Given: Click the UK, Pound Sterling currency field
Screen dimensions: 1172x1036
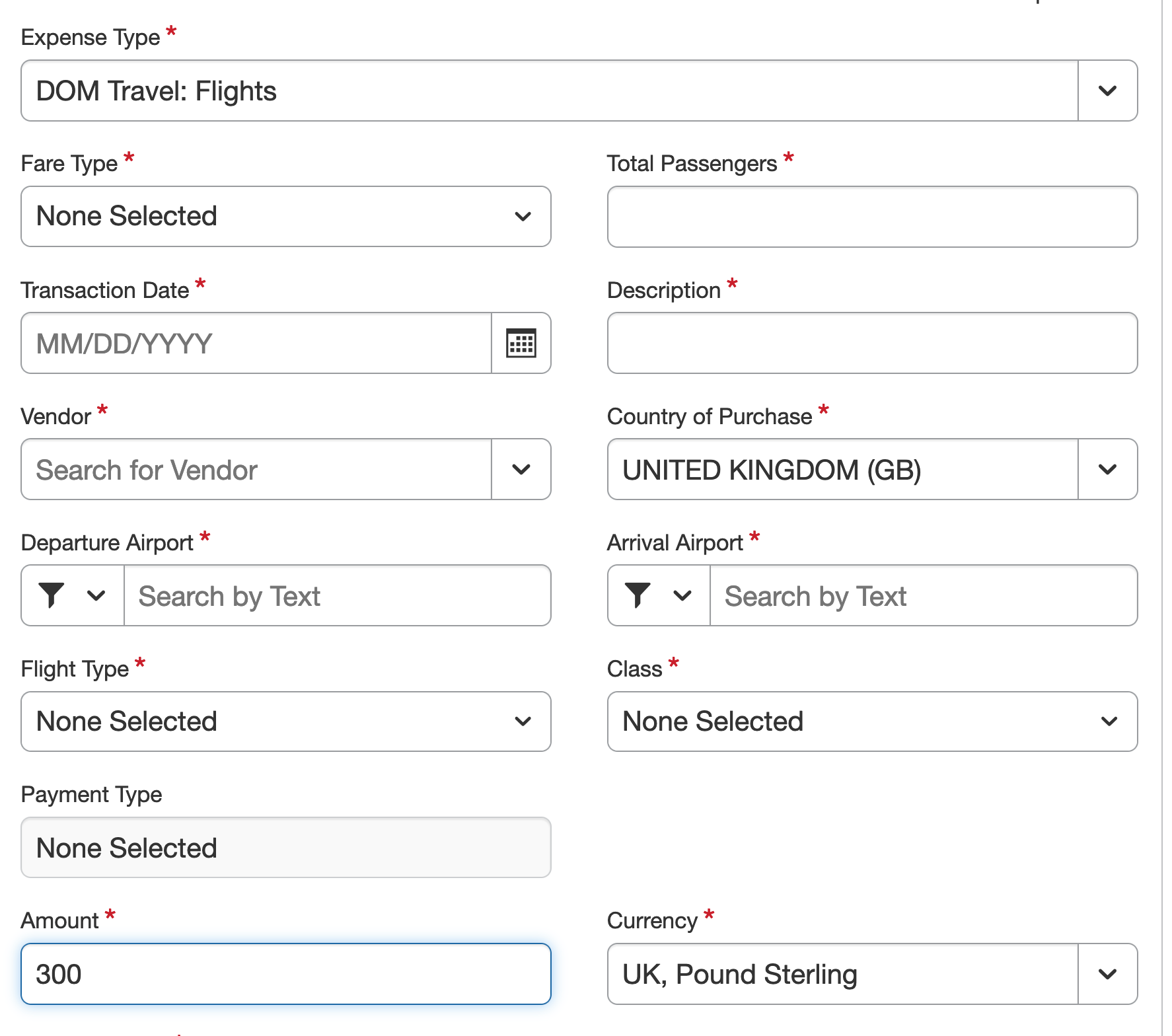Looking at the screenshot, I should pos(842,975).
